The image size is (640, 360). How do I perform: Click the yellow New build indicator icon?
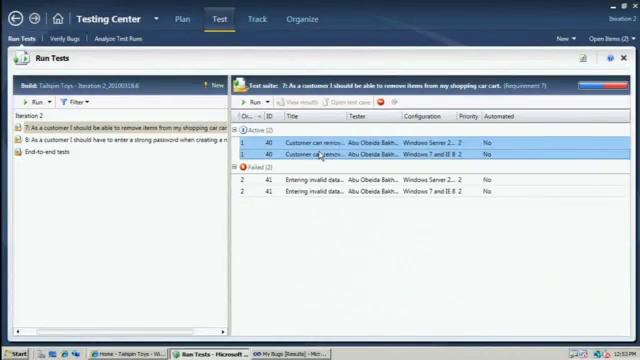click(x=205, y=85)
